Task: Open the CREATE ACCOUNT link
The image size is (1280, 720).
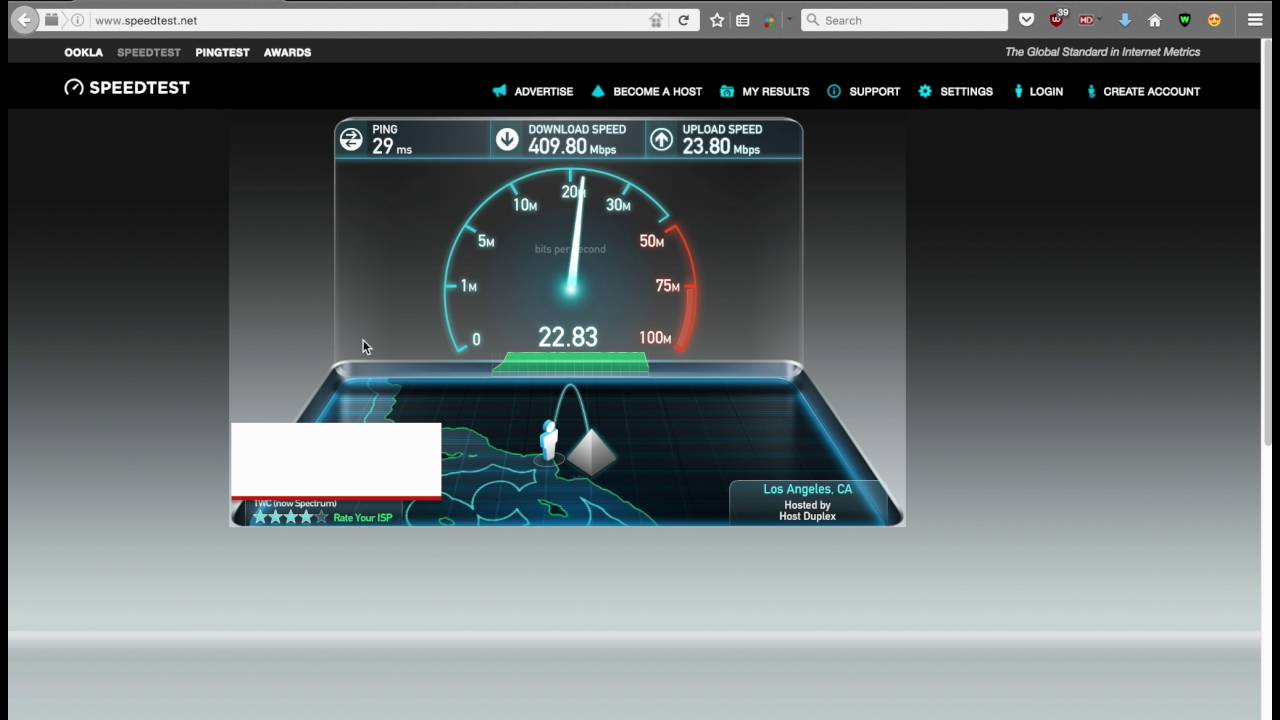Action: click(1152, 91)
